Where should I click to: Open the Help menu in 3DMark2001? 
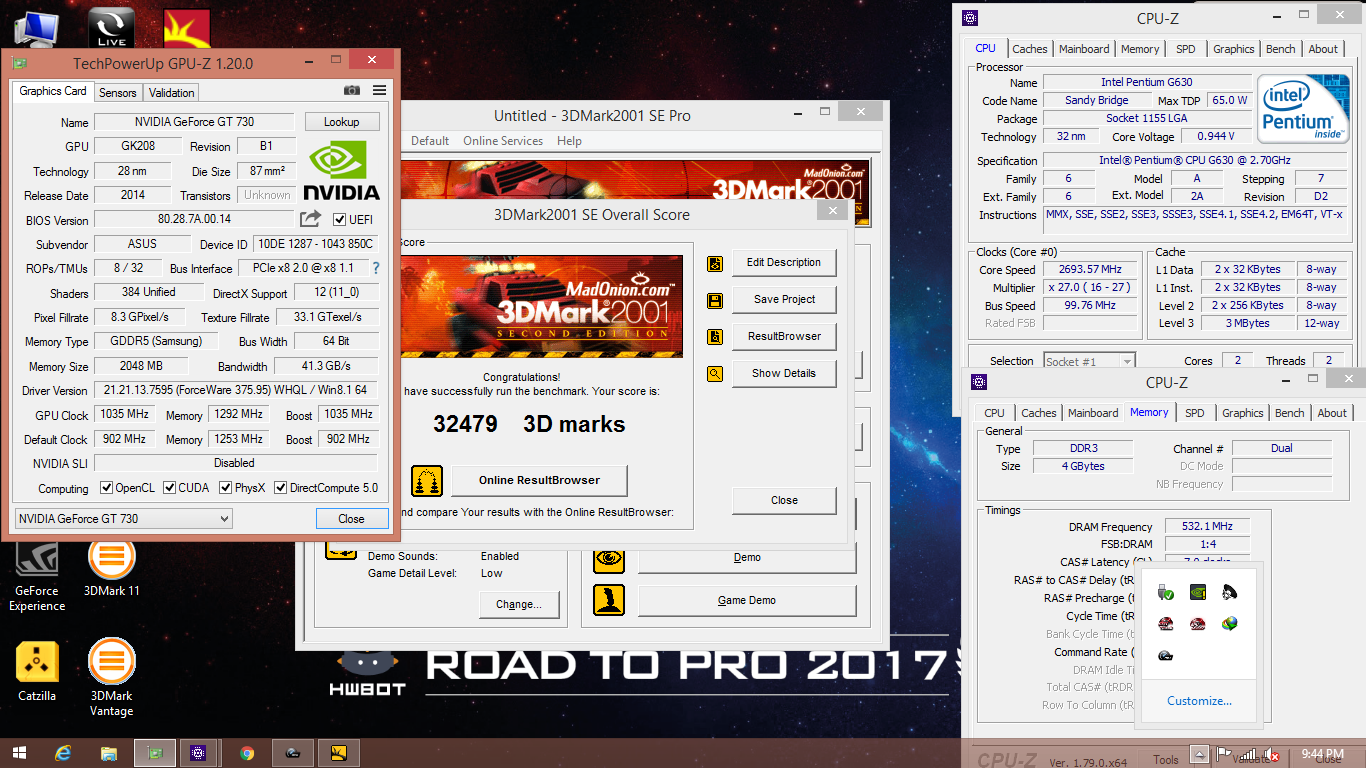569,141
